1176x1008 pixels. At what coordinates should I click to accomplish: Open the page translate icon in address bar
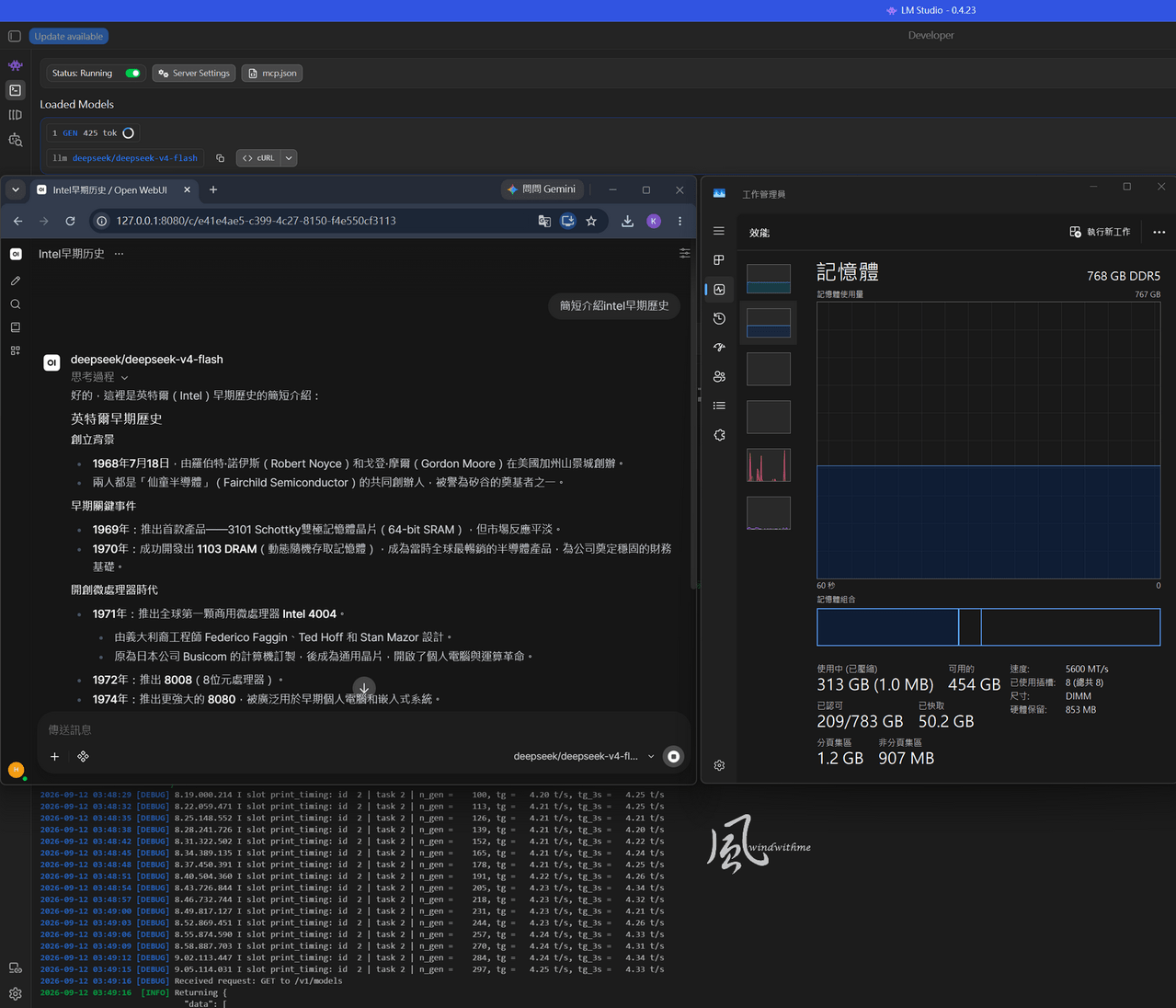(544, 221)
